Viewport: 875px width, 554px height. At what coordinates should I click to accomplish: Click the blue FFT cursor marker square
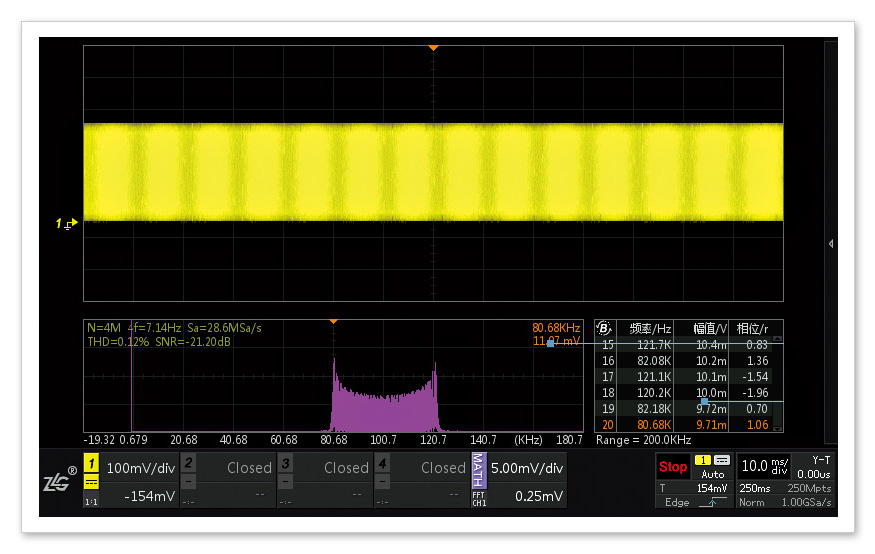click(550, 343)
